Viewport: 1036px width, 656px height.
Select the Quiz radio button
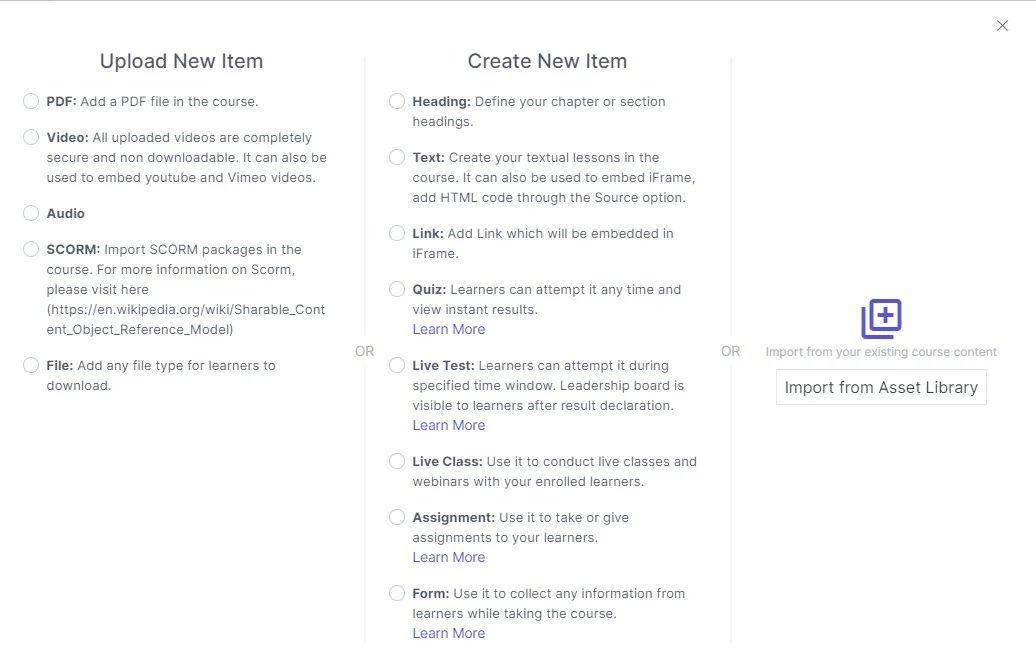click(397, 289)
